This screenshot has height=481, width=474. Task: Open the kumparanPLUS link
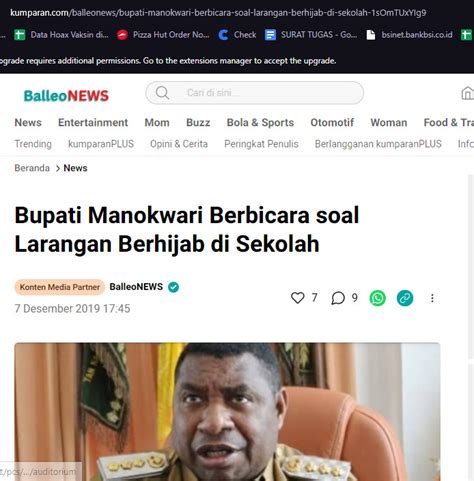[101, 144]
